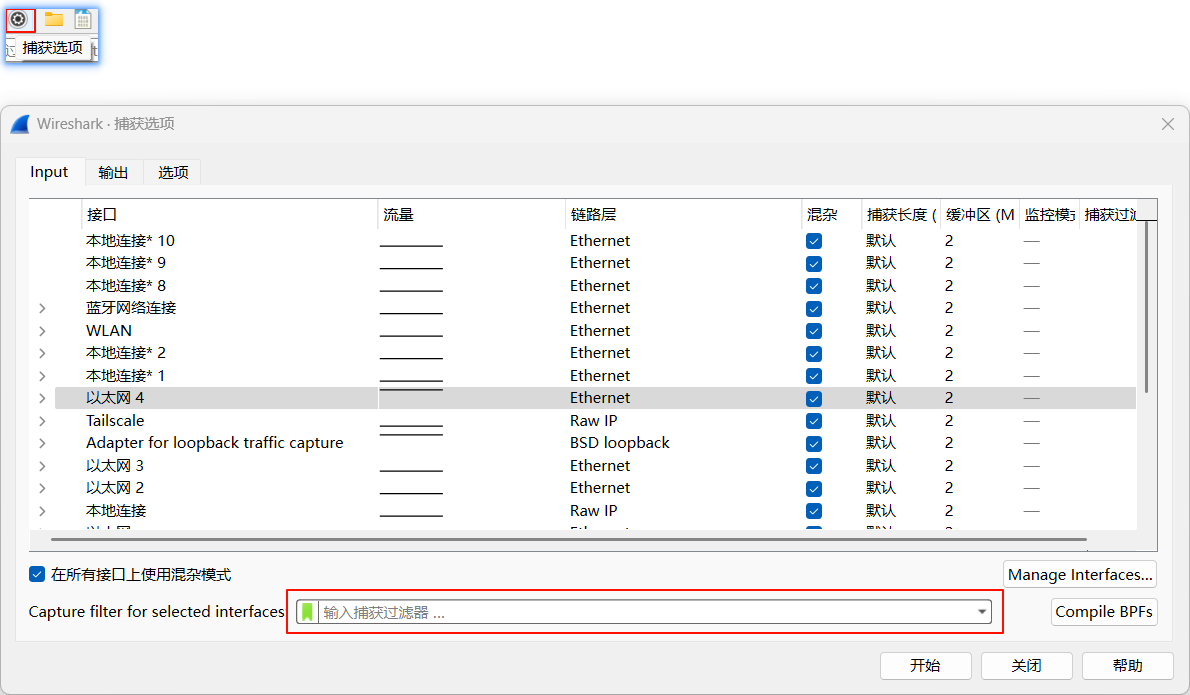Click the green capture filter bookmark icon

[x=308, y=612]
